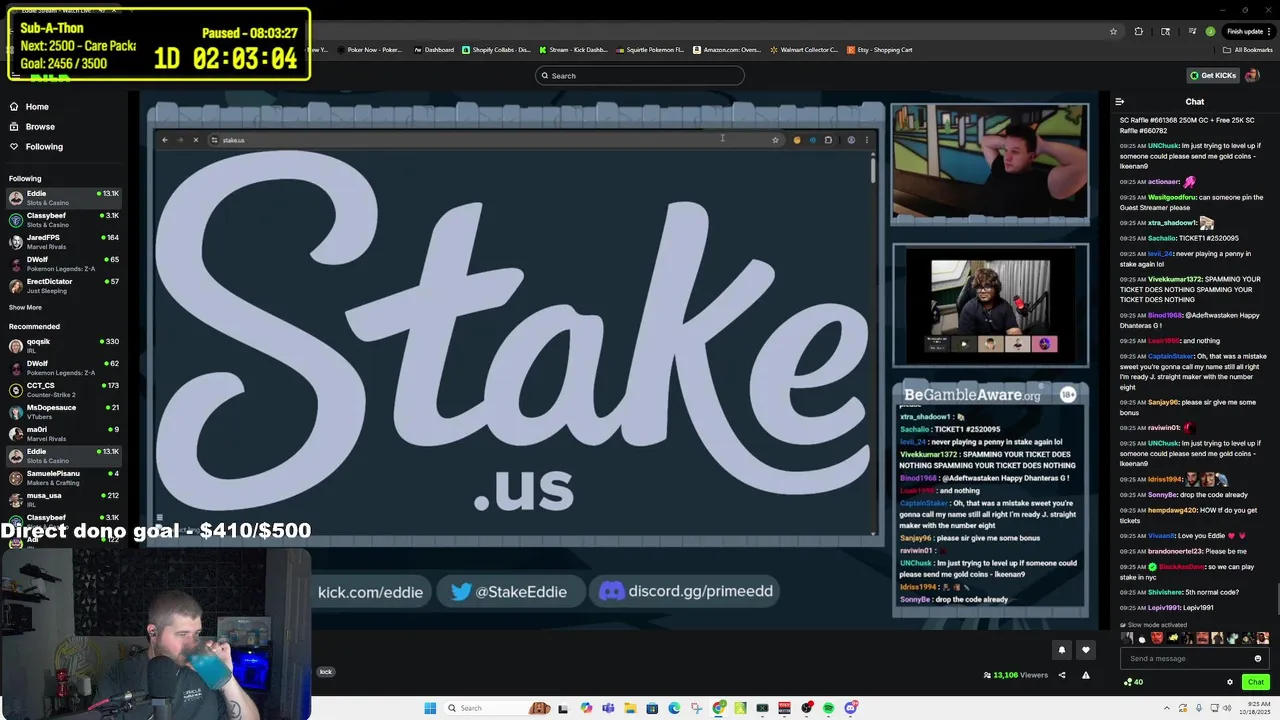The height and width of the screenshot is (720, 1280).
Task: Open Dashboard bookmark
Action: coord(435,50)
